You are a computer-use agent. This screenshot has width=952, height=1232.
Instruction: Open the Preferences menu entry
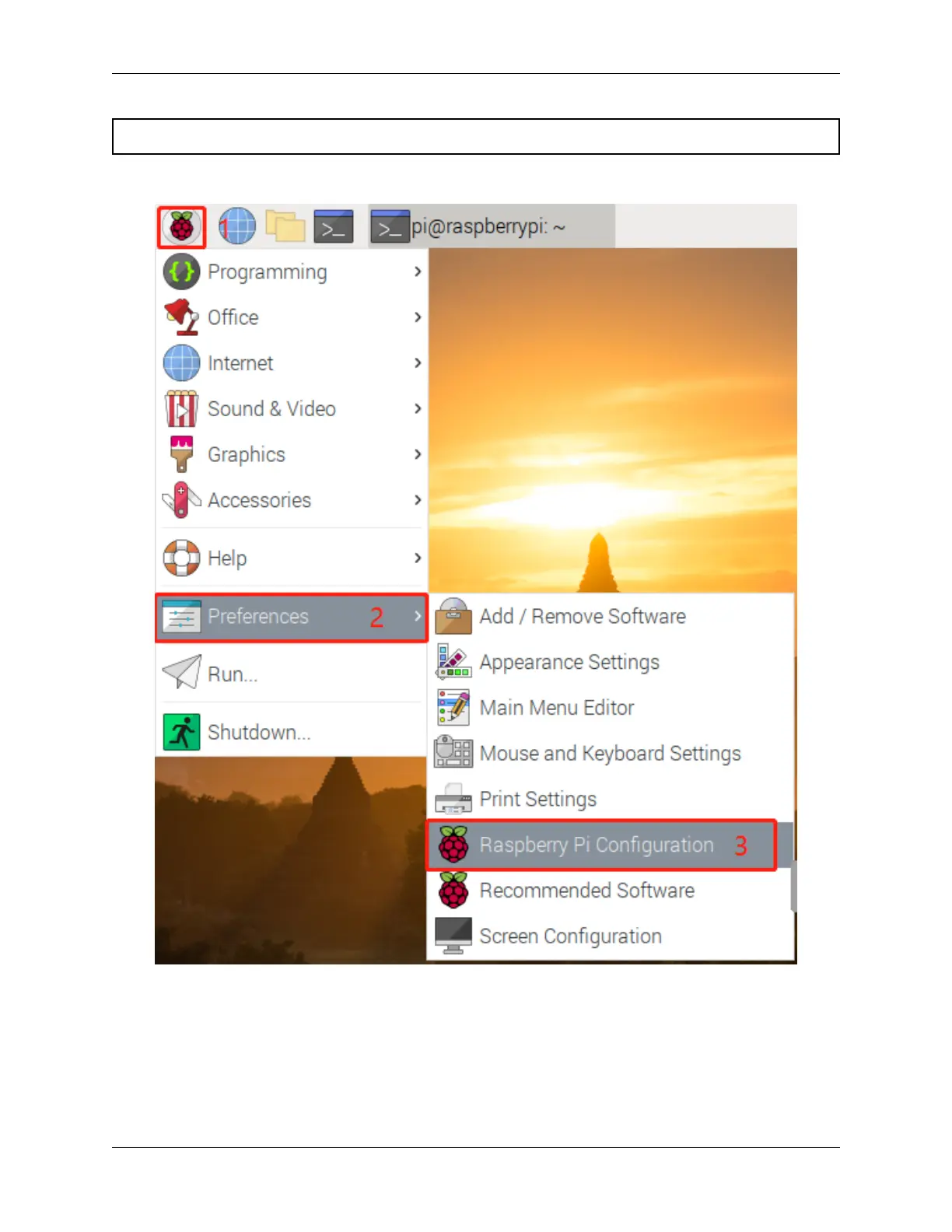(x=292, y=618)
